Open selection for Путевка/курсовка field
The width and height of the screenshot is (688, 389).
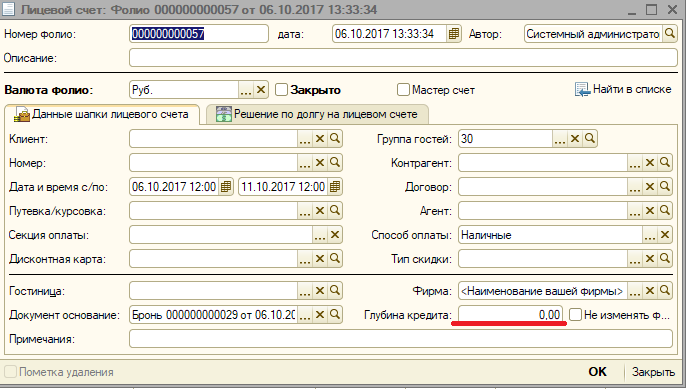click(305, 211)
